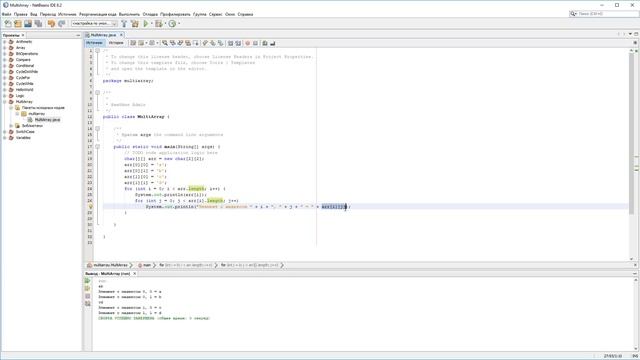The height and width of the screenshot is (360, 640).
Task: Open the Правка menu
Action: coord(20,14)
